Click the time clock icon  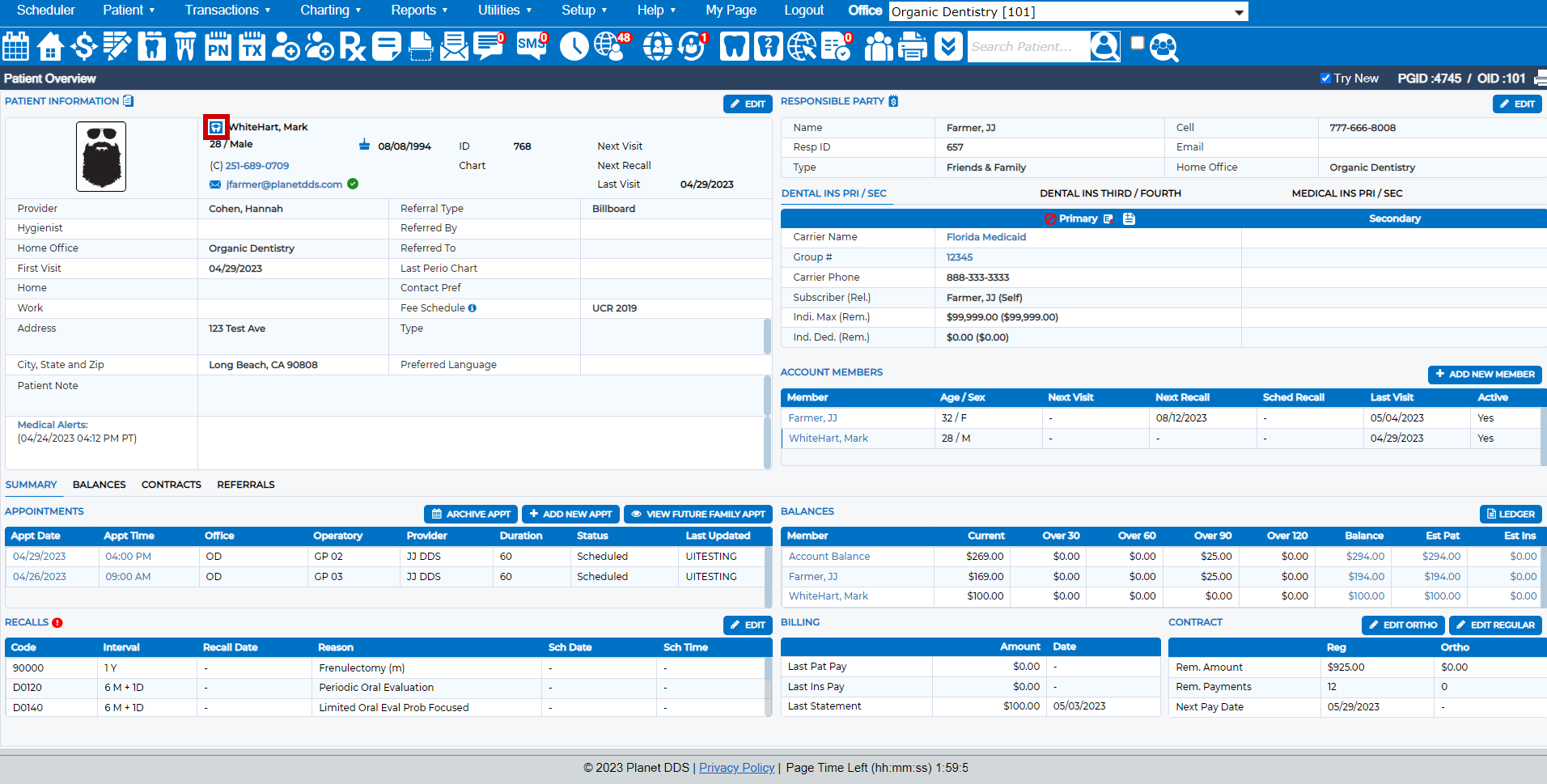click(574, 47)
